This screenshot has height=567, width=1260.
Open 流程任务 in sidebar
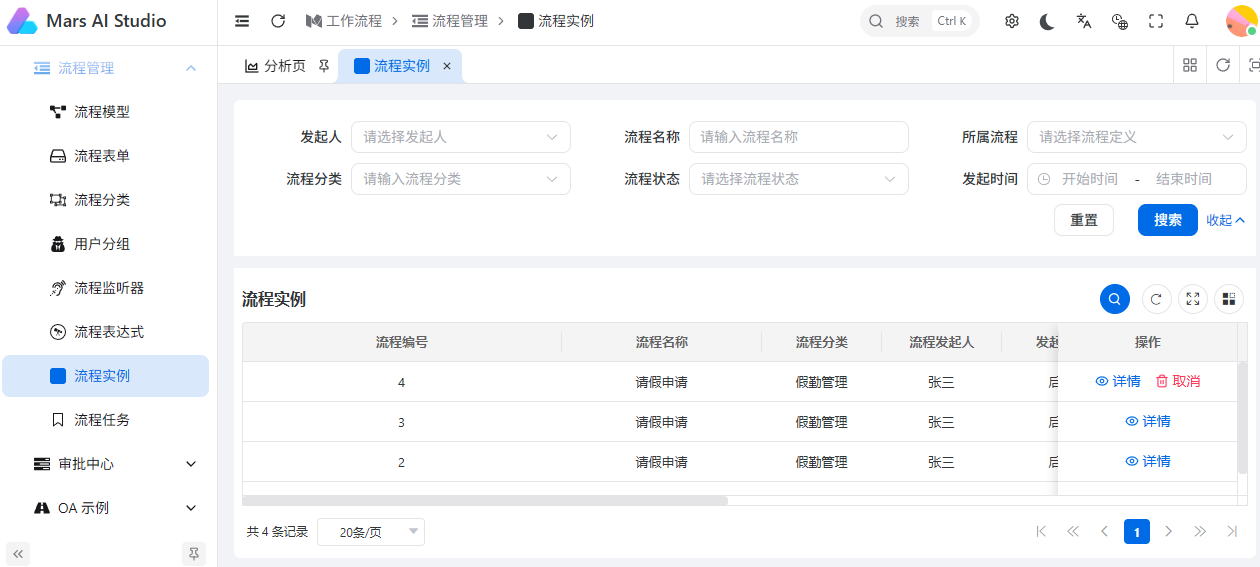[105, 420]
